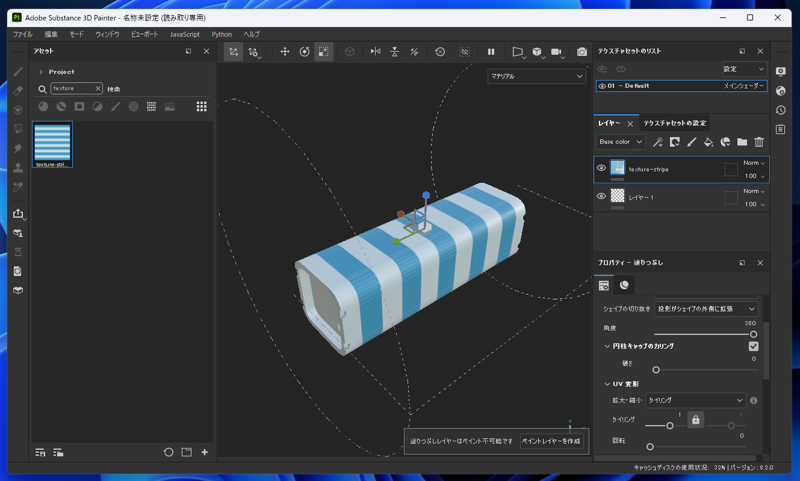Screen dimensions: 800x481
Task: Click the rotate gizmo toolbar icon
Action: tap(305, 52)
